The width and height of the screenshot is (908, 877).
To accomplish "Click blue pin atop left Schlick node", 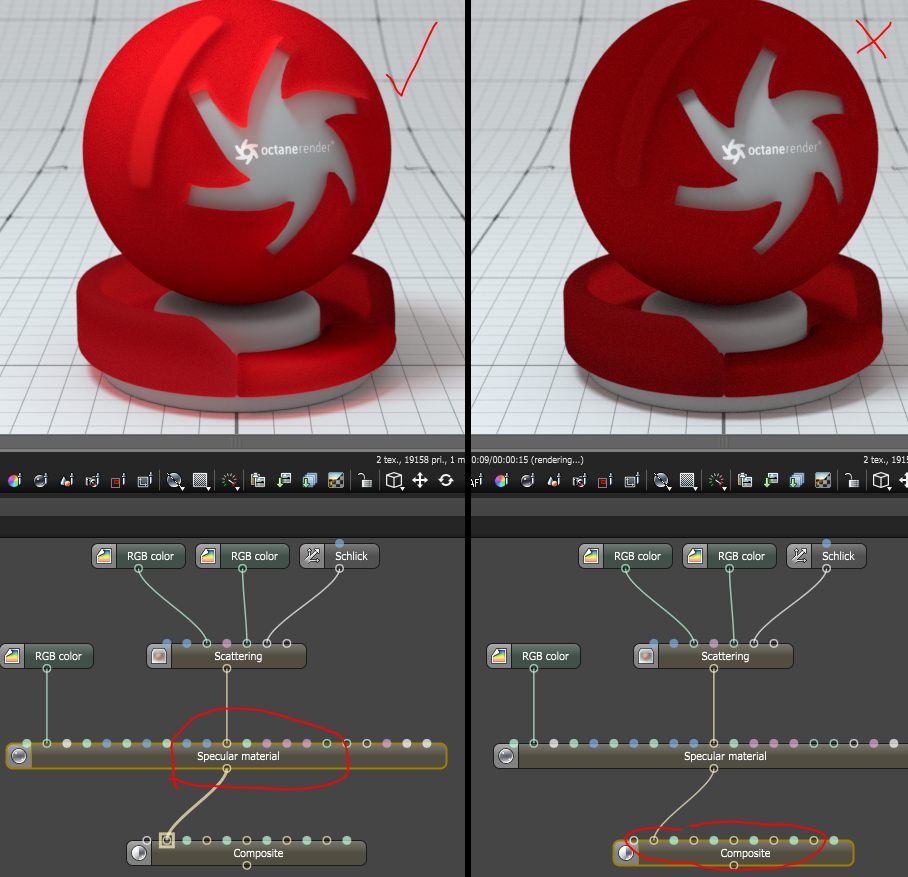I will pyautogui.click(x=339, y=543).
